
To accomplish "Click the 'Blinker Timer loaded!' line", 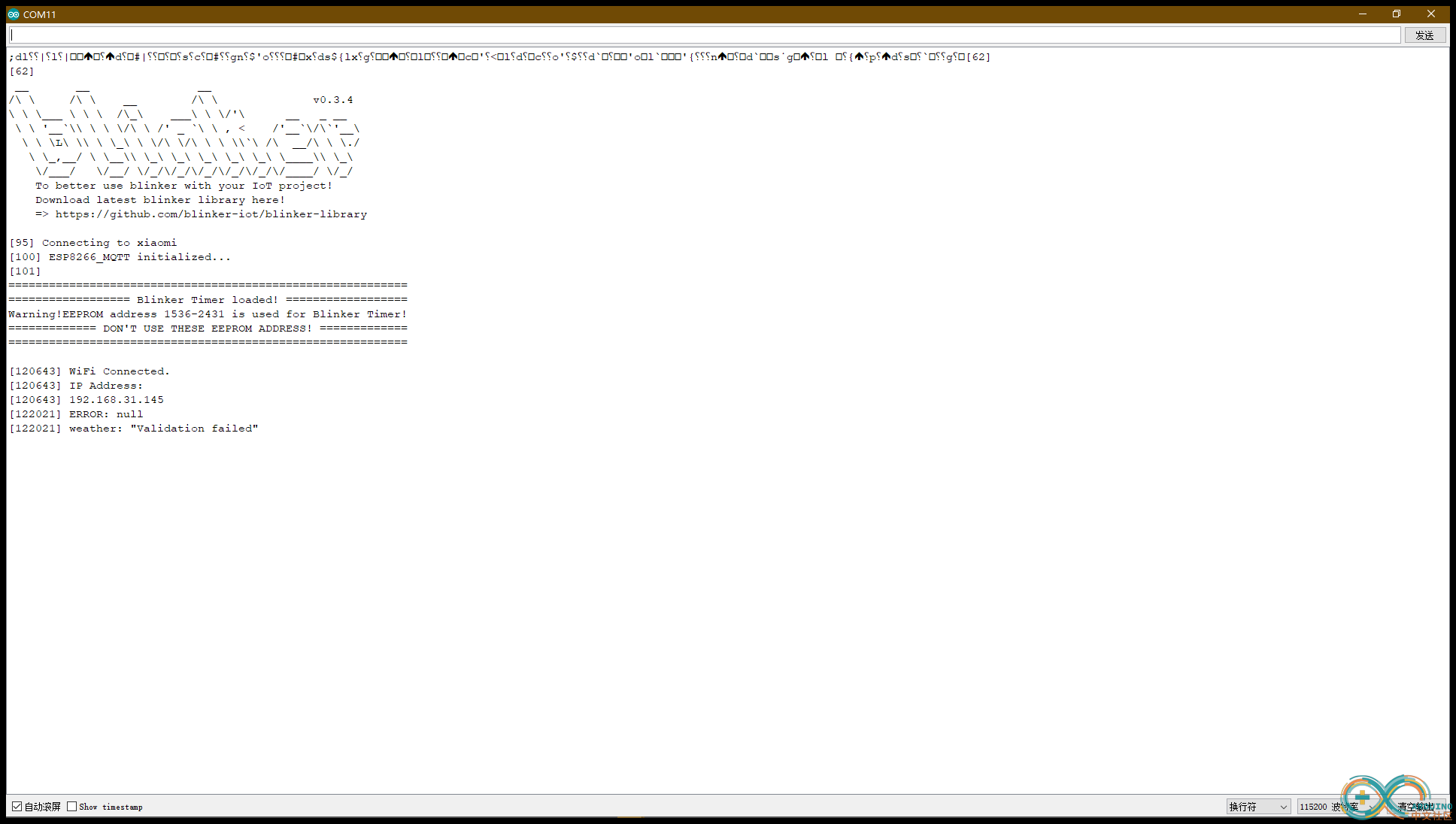I will (208, 300).
